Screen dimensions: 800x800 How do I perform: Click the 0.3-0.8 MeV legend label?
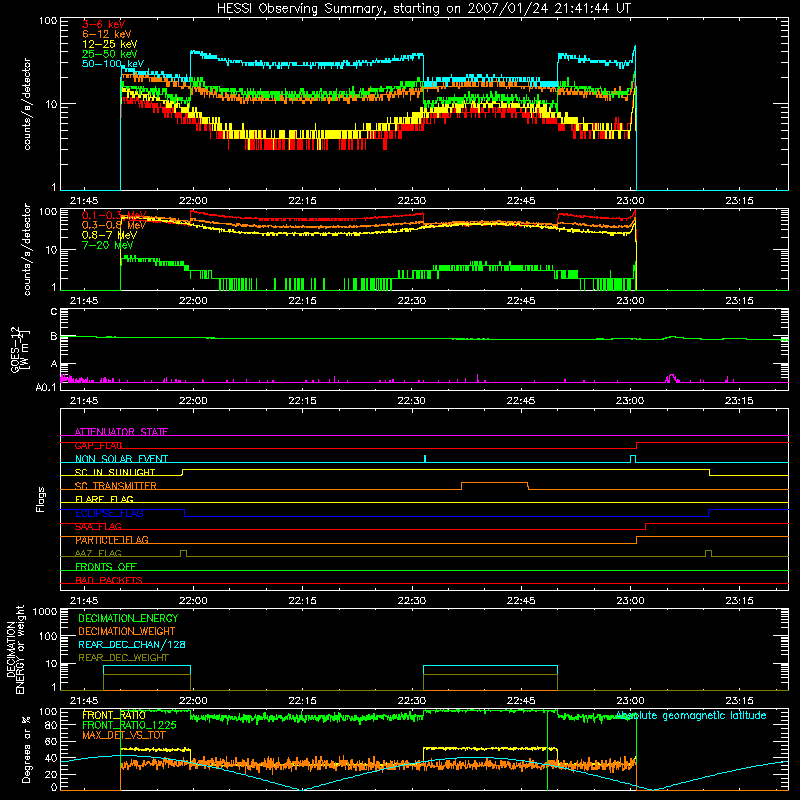tap(114, 225)
